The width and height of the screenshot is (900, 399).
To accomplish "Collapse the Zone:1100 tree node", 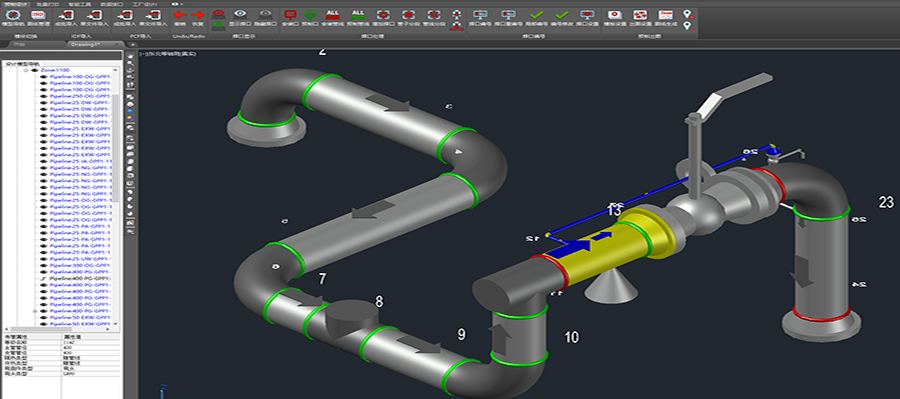I will tap(26, 70).
